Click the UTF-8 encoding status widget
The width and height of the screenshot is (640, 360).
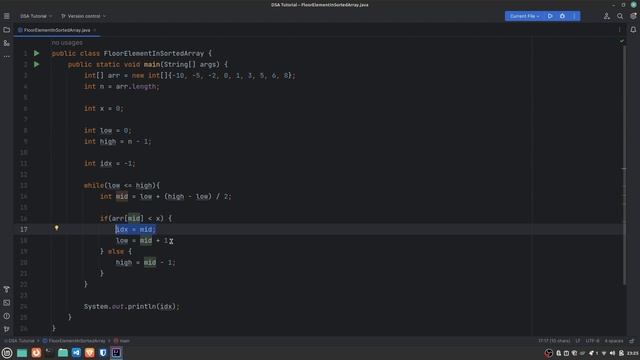pos(592,341)
